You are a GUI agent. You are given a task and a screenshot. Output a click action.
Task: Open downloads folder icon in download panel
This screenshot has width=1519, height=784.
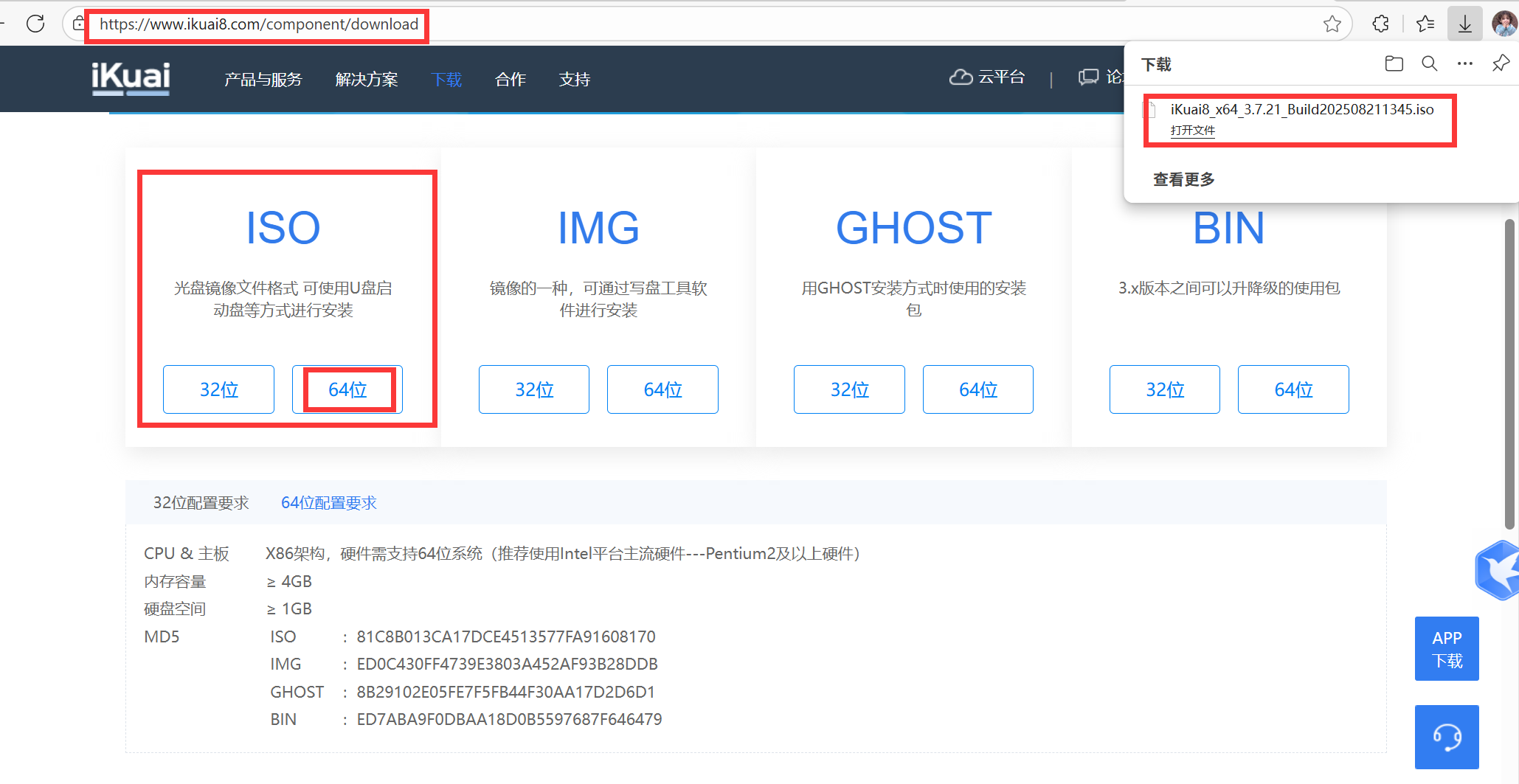coord(1394,63)
